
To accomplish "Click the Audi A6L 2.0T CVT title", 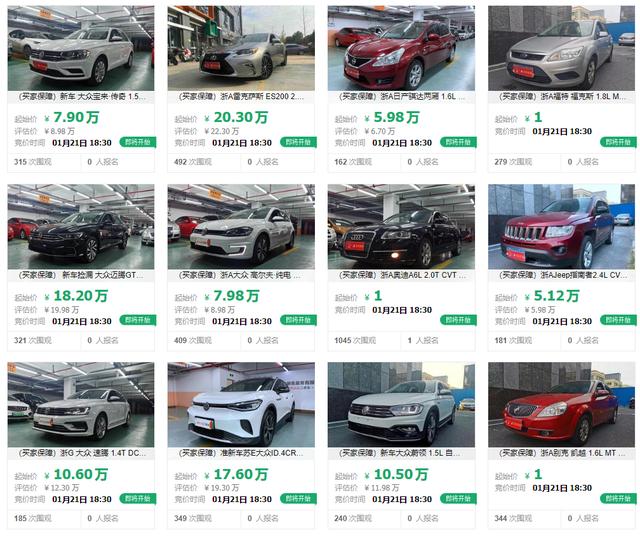I will pyautogui.click(x=402, y=275).
